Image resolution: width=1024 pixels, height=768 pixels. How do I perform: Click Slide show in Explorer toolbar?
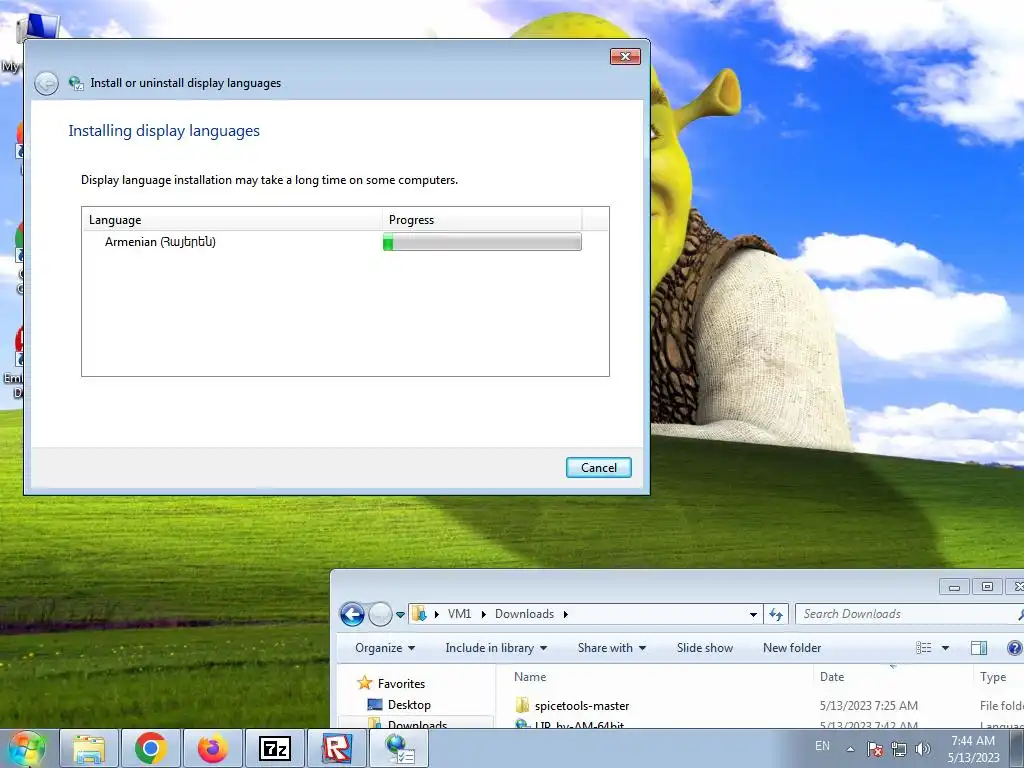[705, 648]
